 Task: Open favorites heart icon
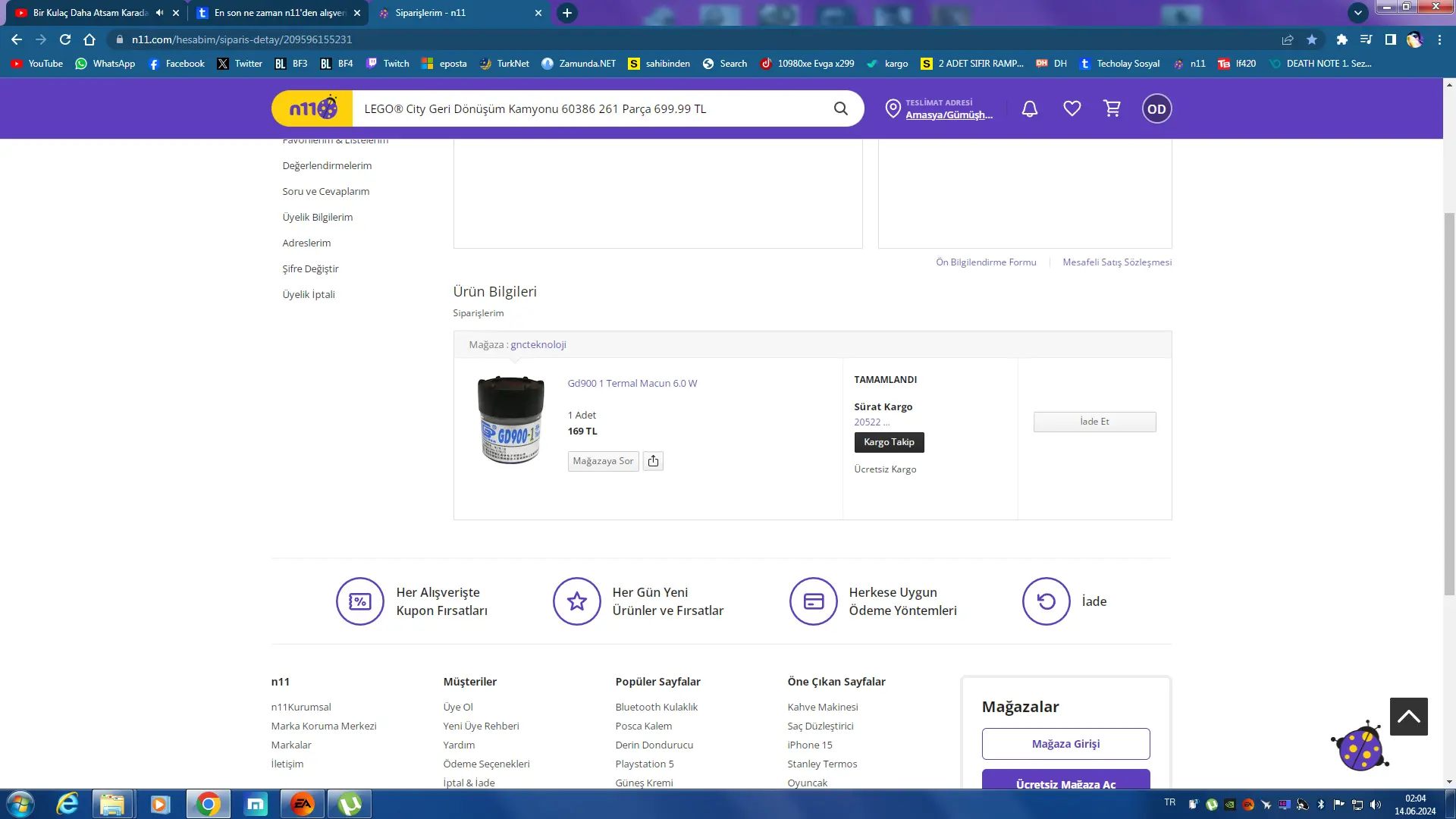(x=1072, y=109)
